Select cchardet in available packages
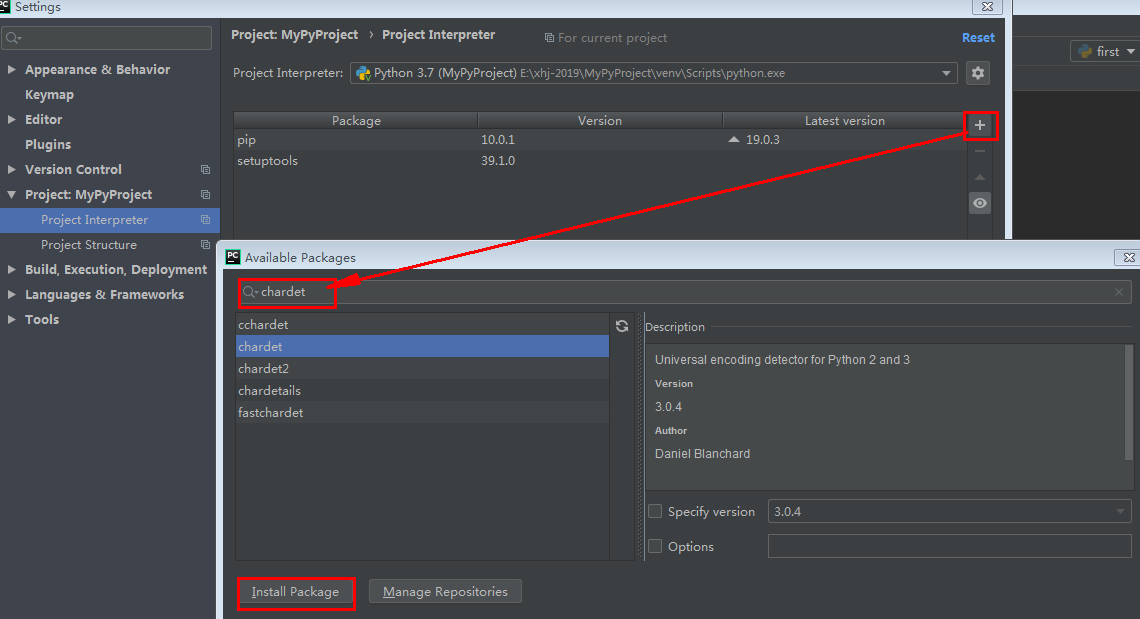Viewport: 1140px width, 619px height. 422,324
